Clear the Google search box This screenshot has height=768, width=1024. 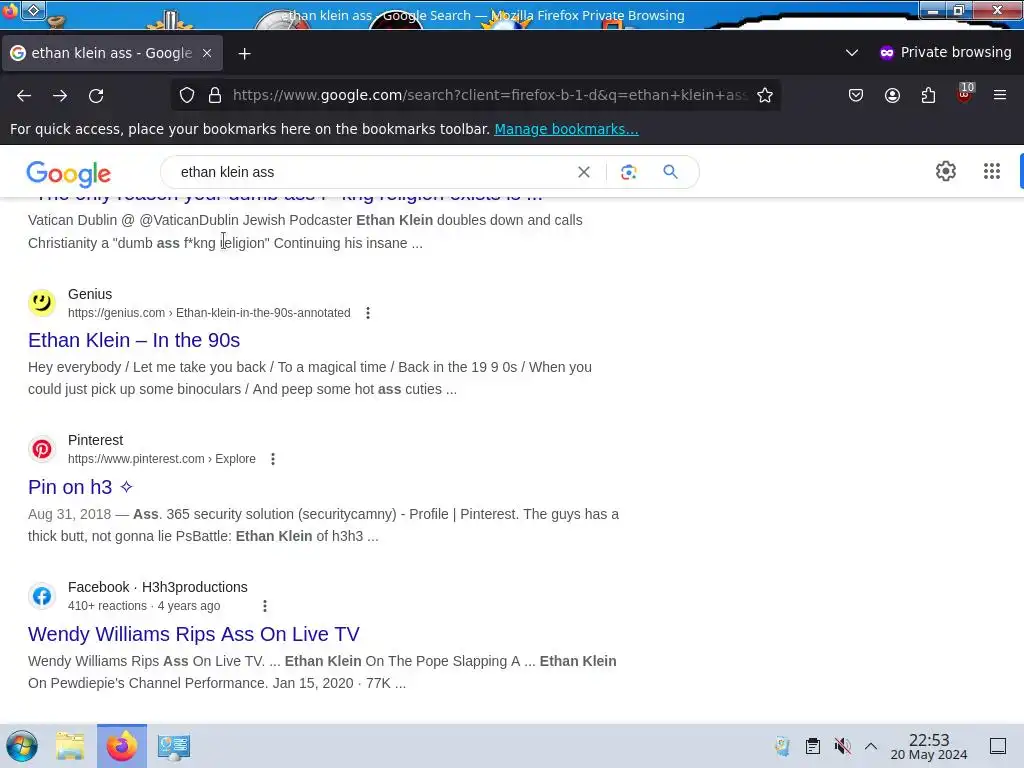(584, 172)
